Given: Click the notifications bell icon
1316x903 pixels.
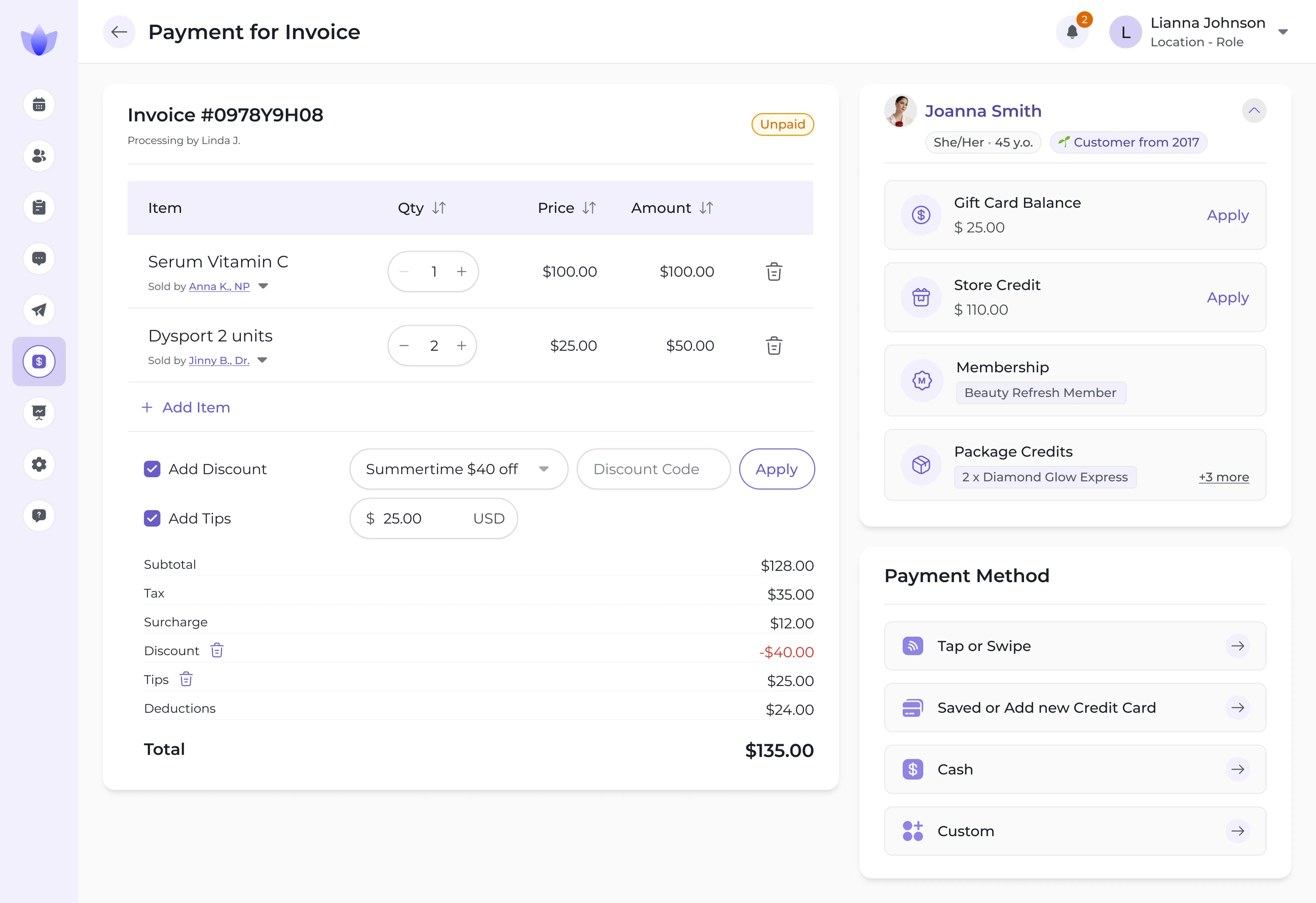Looking at the screenshot, I should coord(1072,32).
